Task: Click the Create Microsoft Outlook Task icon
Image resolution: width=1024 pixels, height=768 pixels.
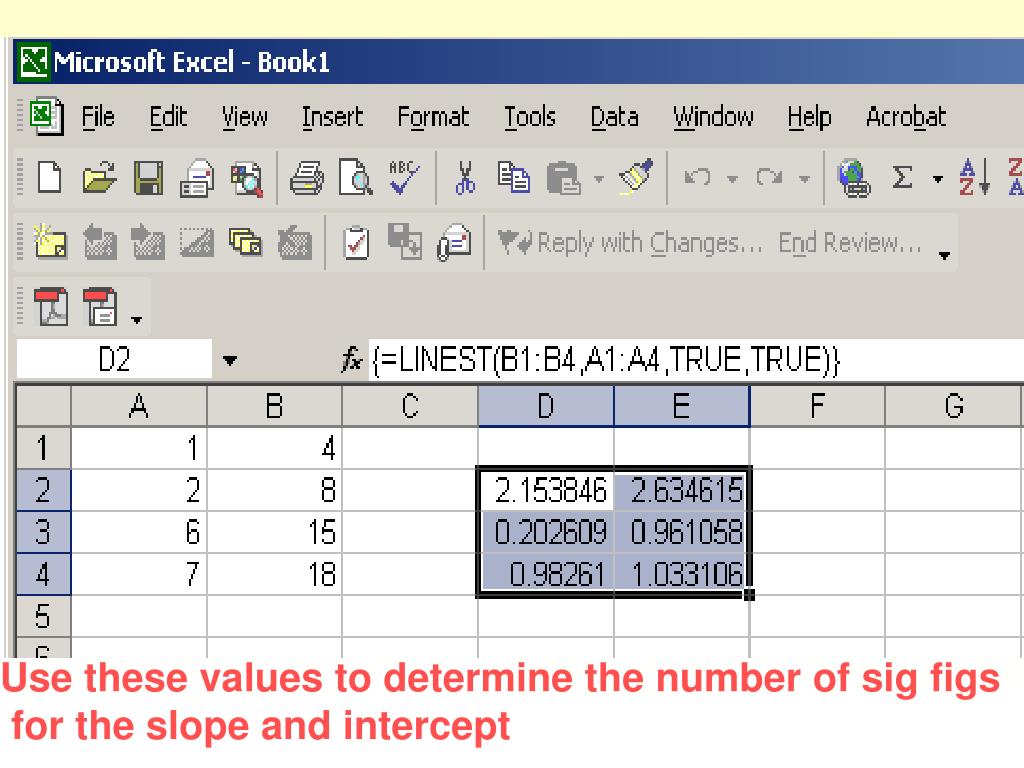Action: coord(357,242)
